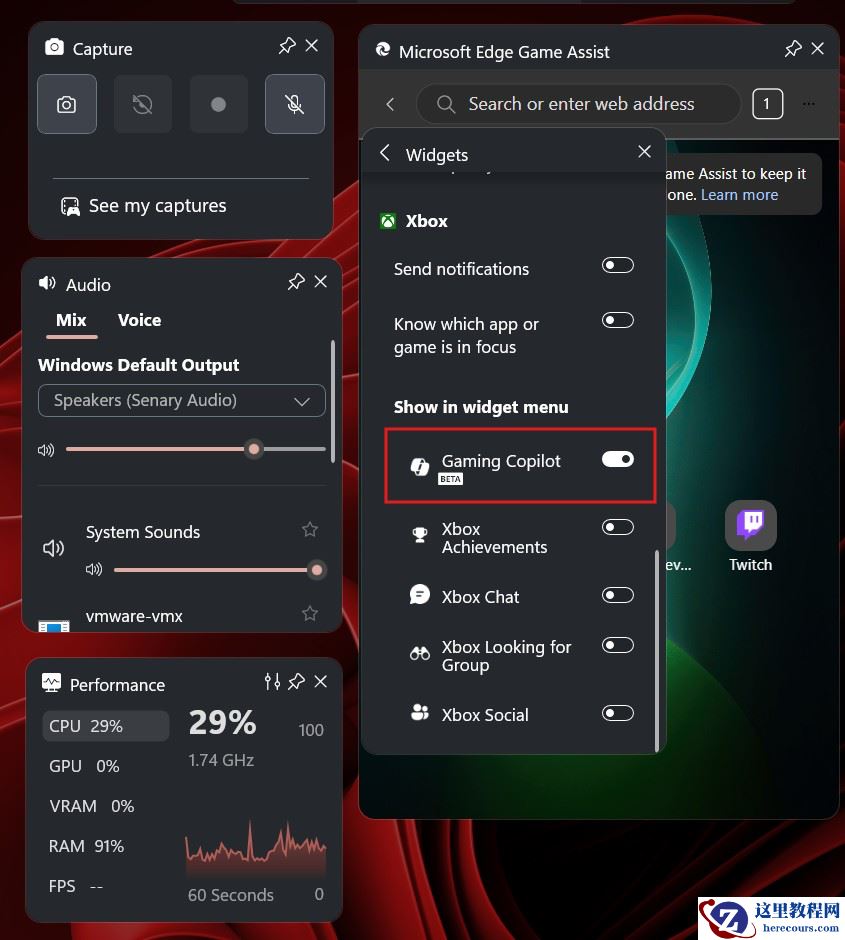Collapse the Widgets panel with the back chevron
This screenshot has height=940, width=845.
coord(384,154)
